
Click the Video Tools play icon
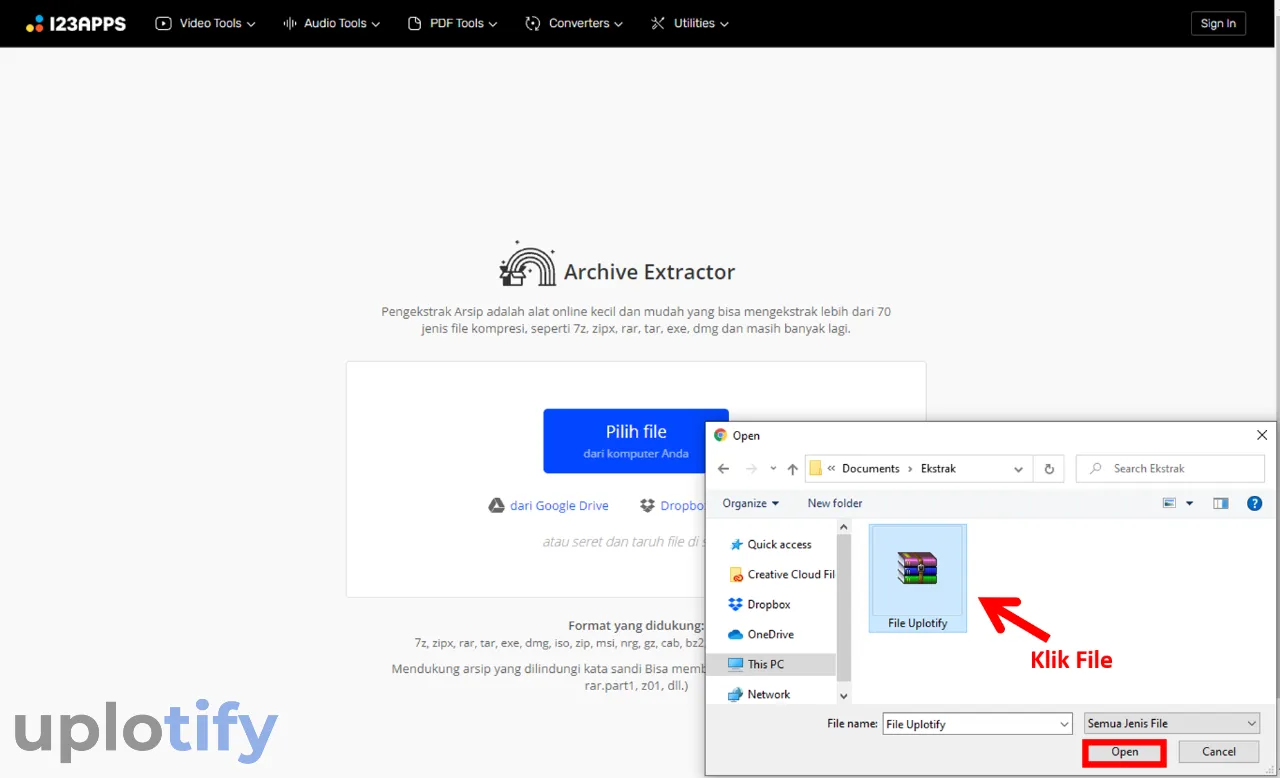(x=164, y=23)
